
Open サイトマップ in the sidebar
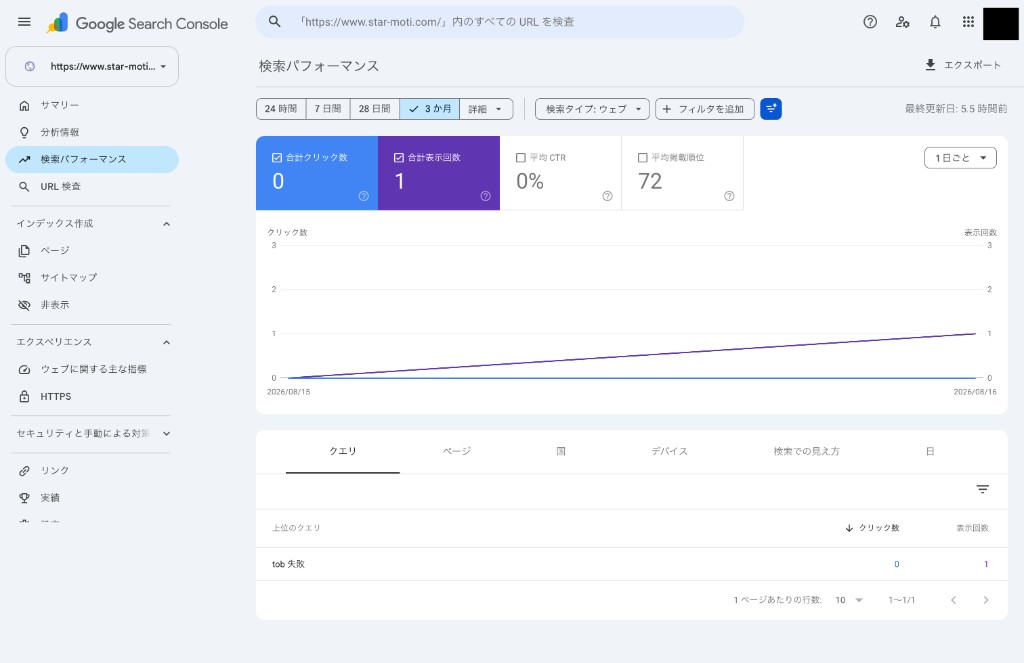(92, 278)
